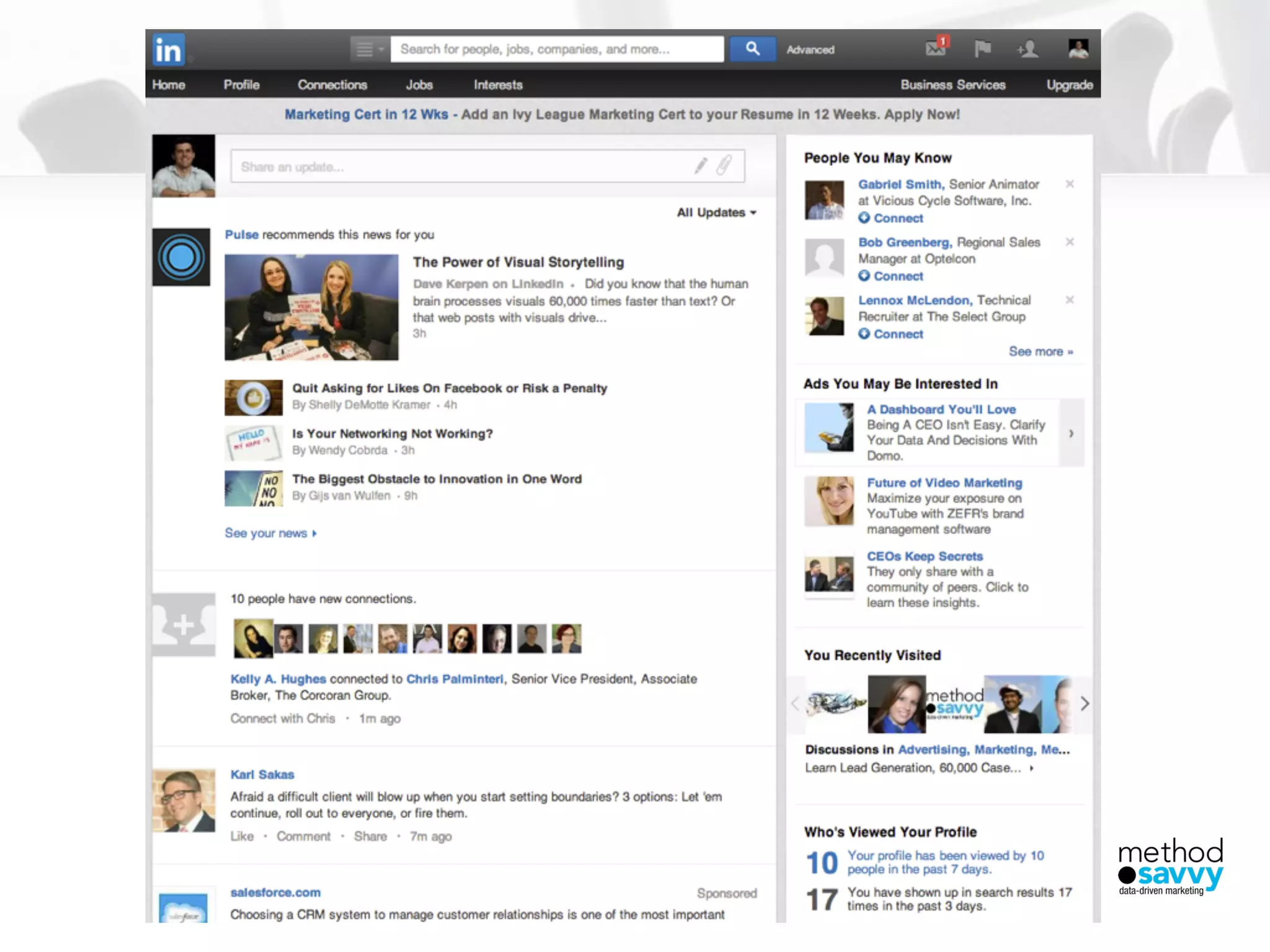Dismiss Lennox McLendon suggestion
The height and width of the screenshot is (952, 1270).
(x=1070, y=300)
